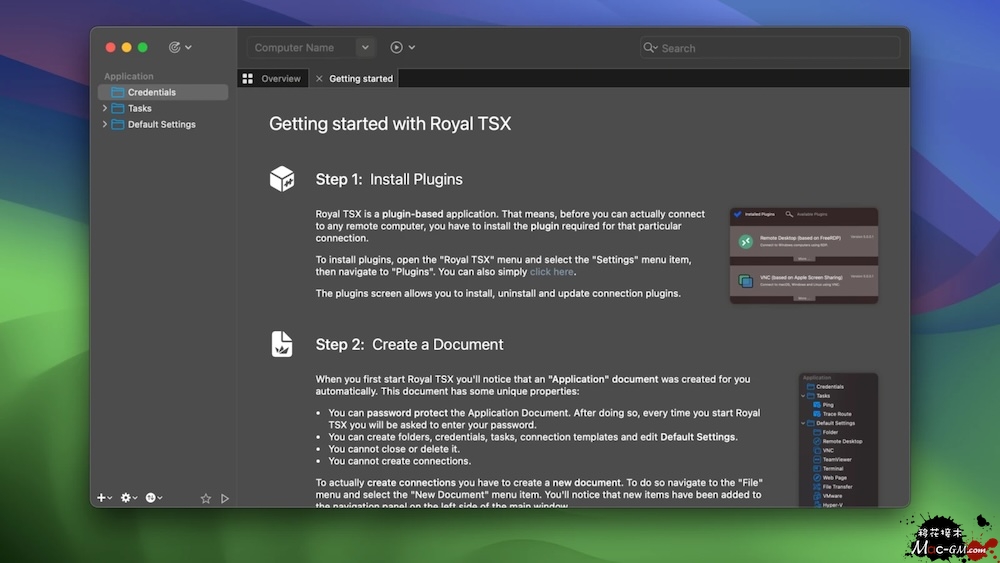
Task: Click the Step 1 plugin box icon
Action: tap(282, 179)
